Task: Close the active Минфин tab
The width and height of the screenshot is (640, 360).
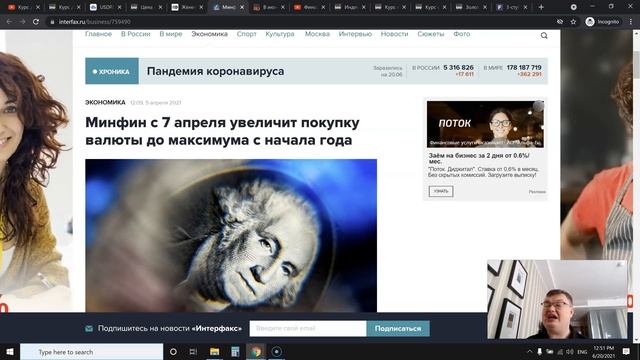Action: coord(242,7)
